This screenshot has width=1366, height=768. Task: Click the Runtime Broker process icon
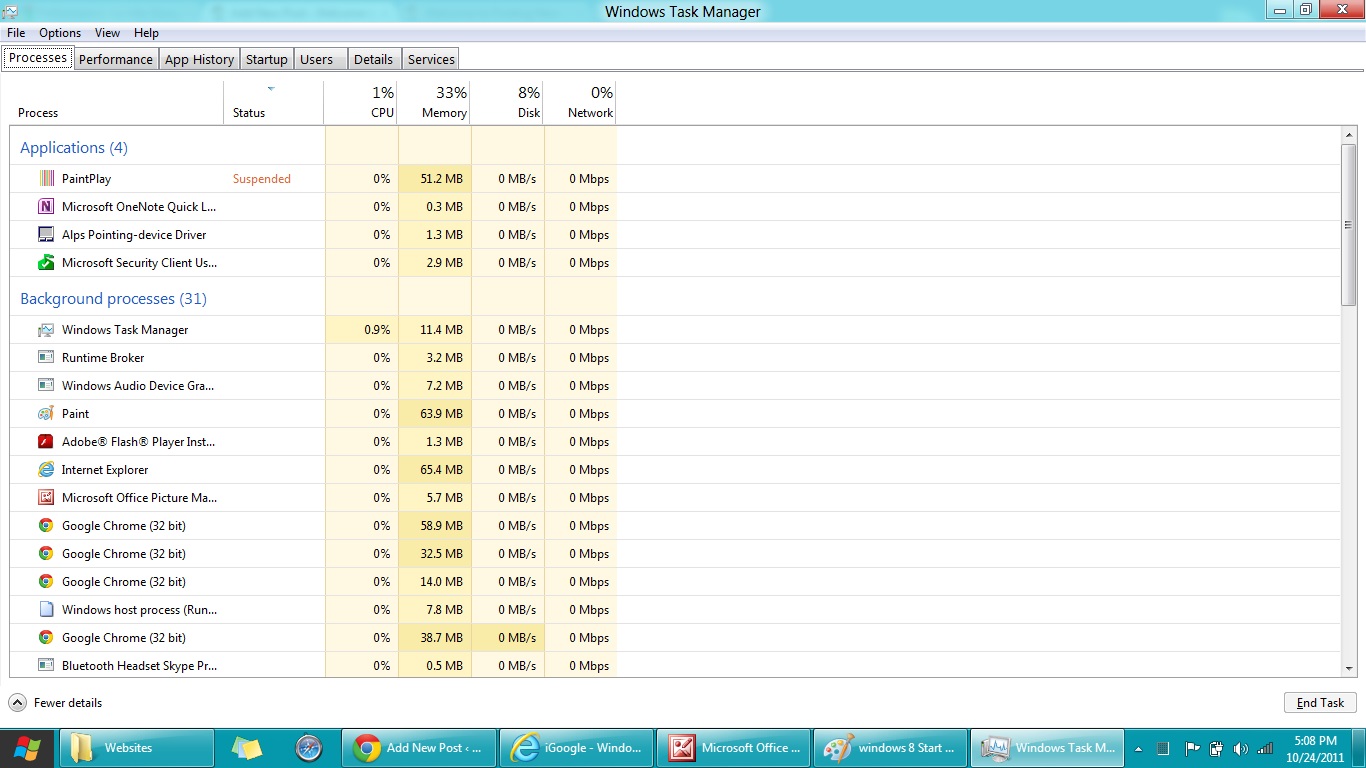46,357
